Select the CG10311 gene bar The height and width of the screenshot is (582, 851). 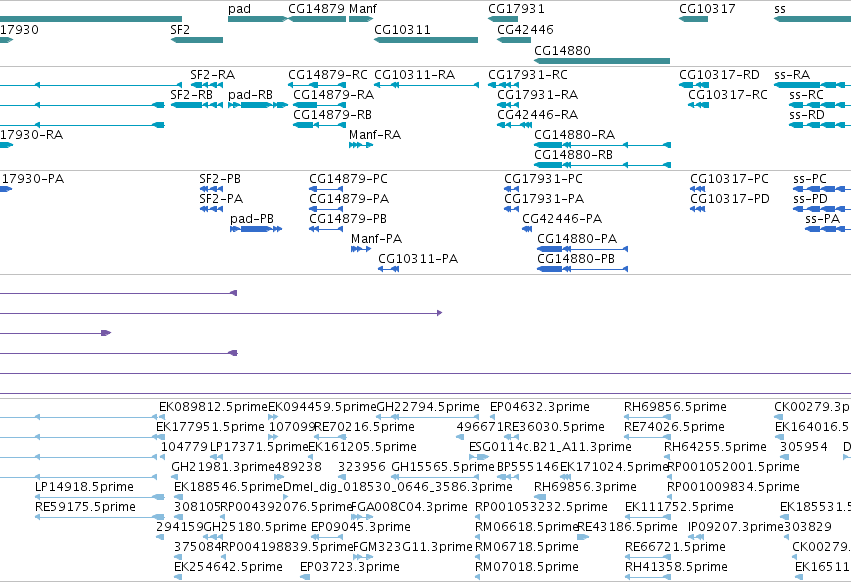(x=426, y=40)
